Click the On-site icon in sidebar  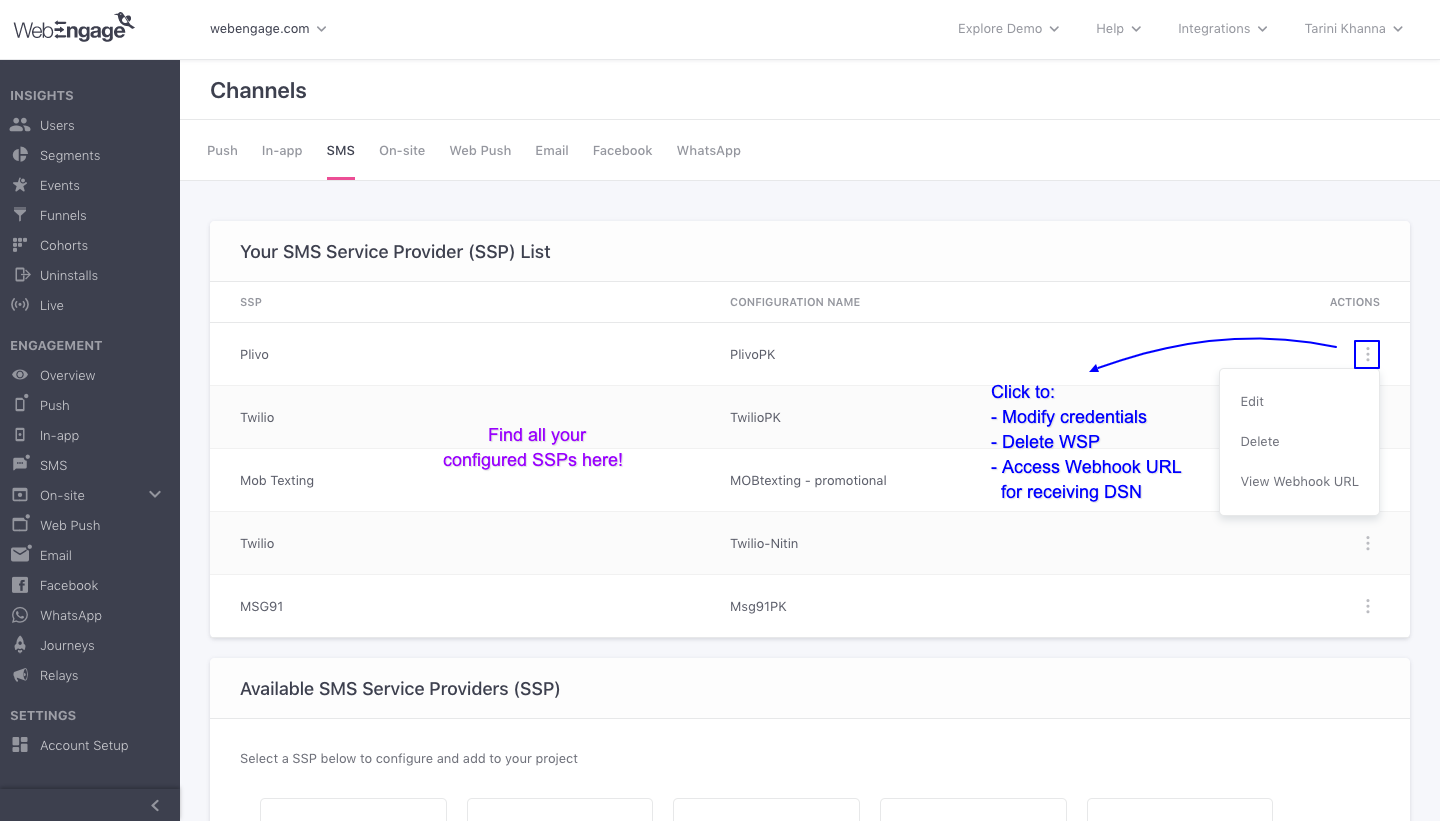(20, 495)
